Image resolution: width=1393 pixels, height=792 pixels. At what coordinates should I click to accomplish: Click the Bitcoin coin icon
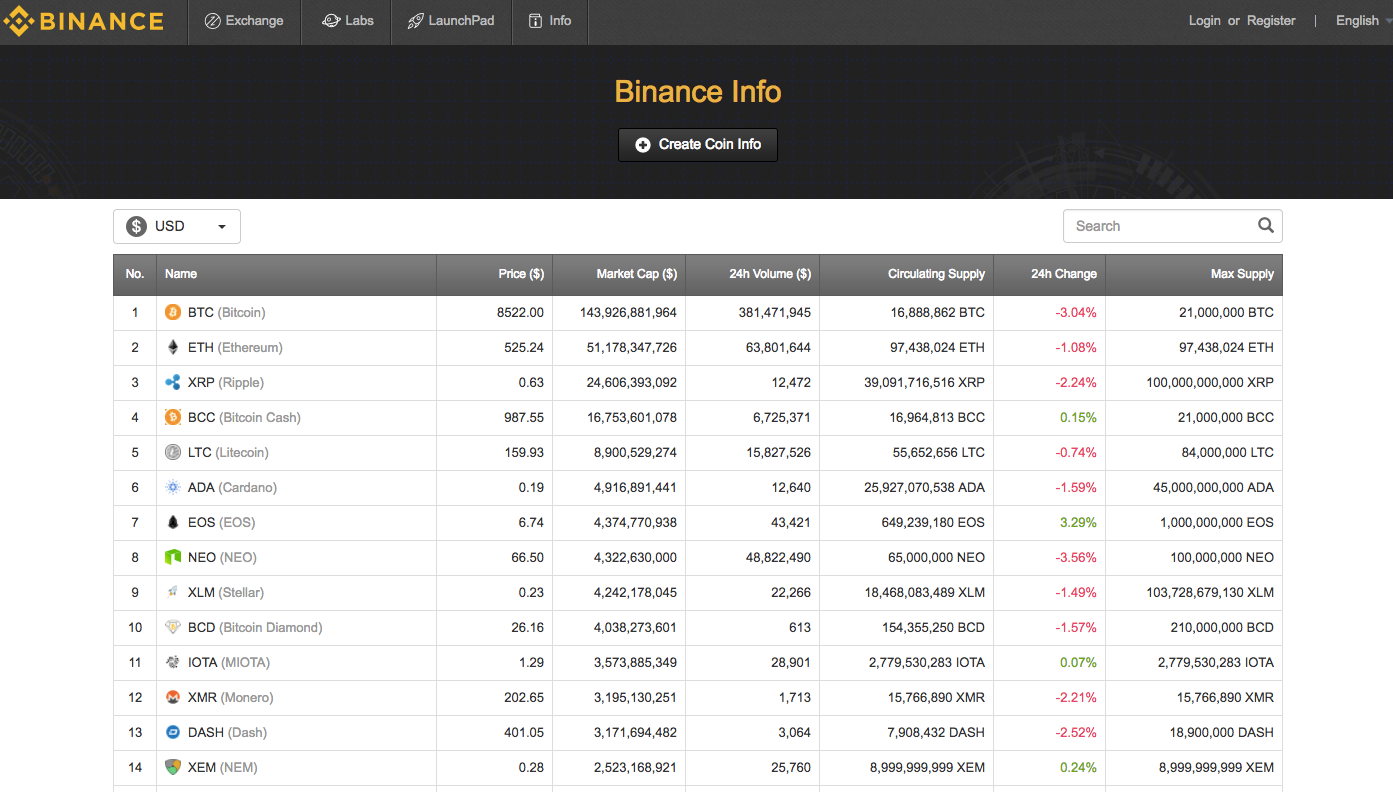click(x=173, y=313)
